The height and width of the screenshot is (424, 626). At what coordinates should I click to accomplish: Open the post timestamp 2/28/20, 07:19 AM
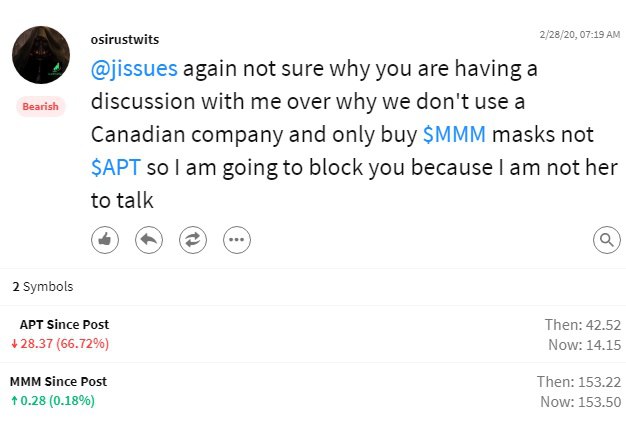pyautogui.click(x=580, y=35)
